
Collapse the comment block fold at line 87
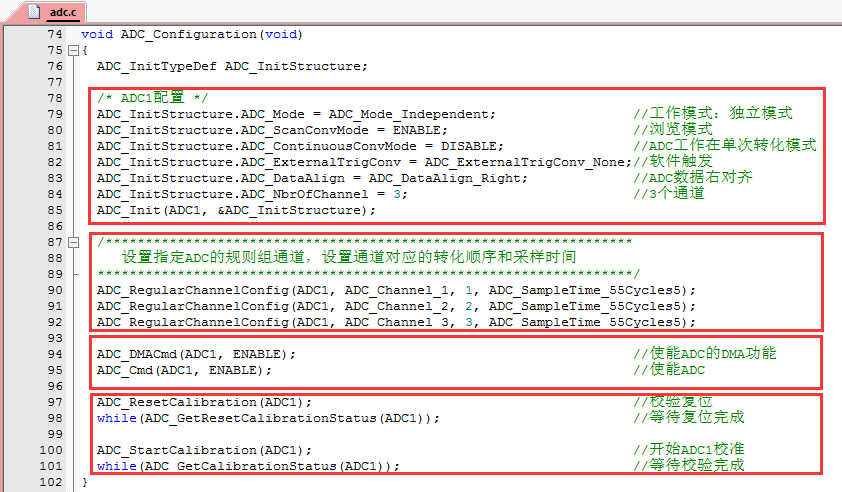tap(73, 242)
